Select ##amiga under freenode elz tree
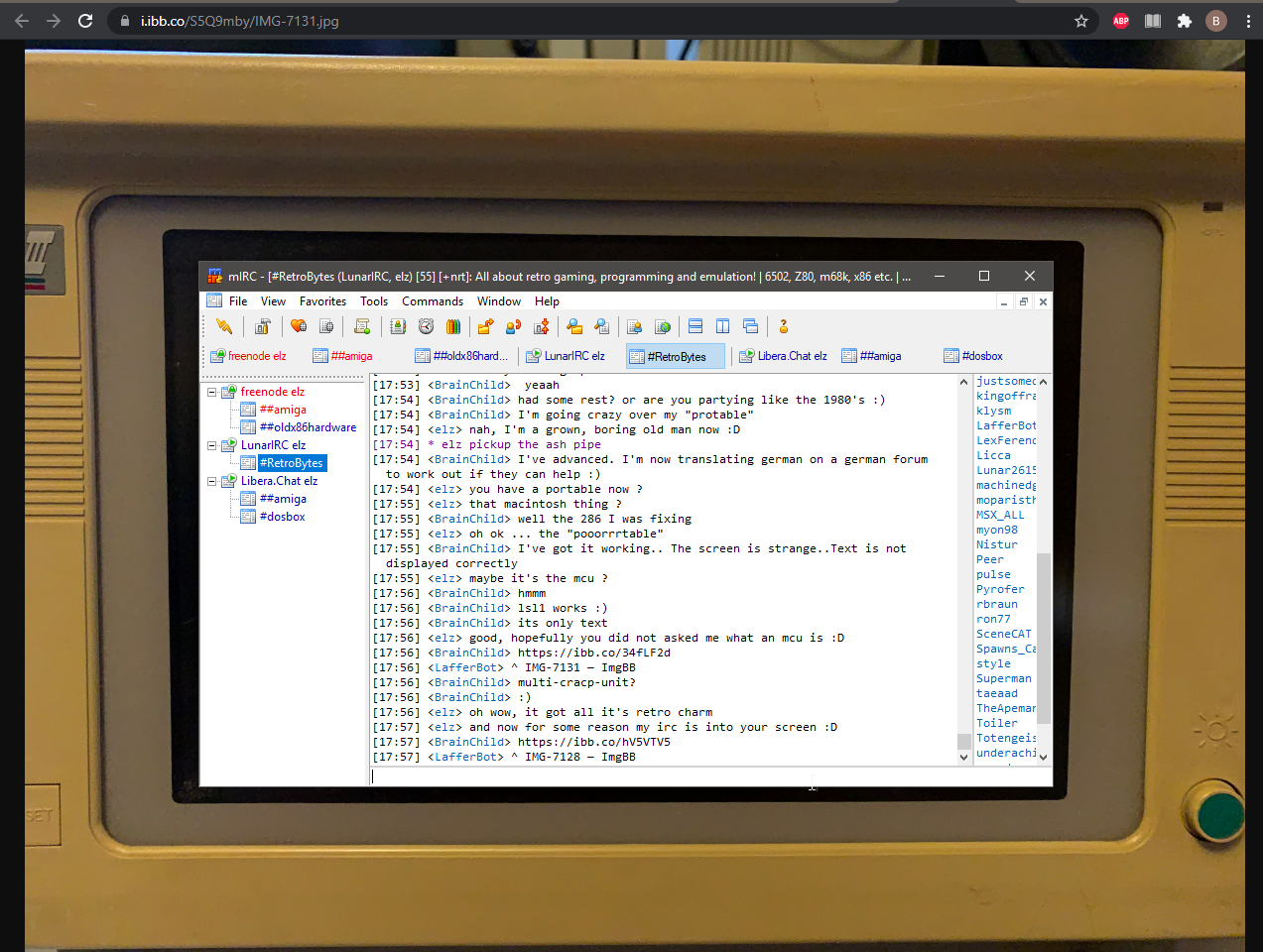The height and width of the screenshot is (952, 1263). click(283, 410)
